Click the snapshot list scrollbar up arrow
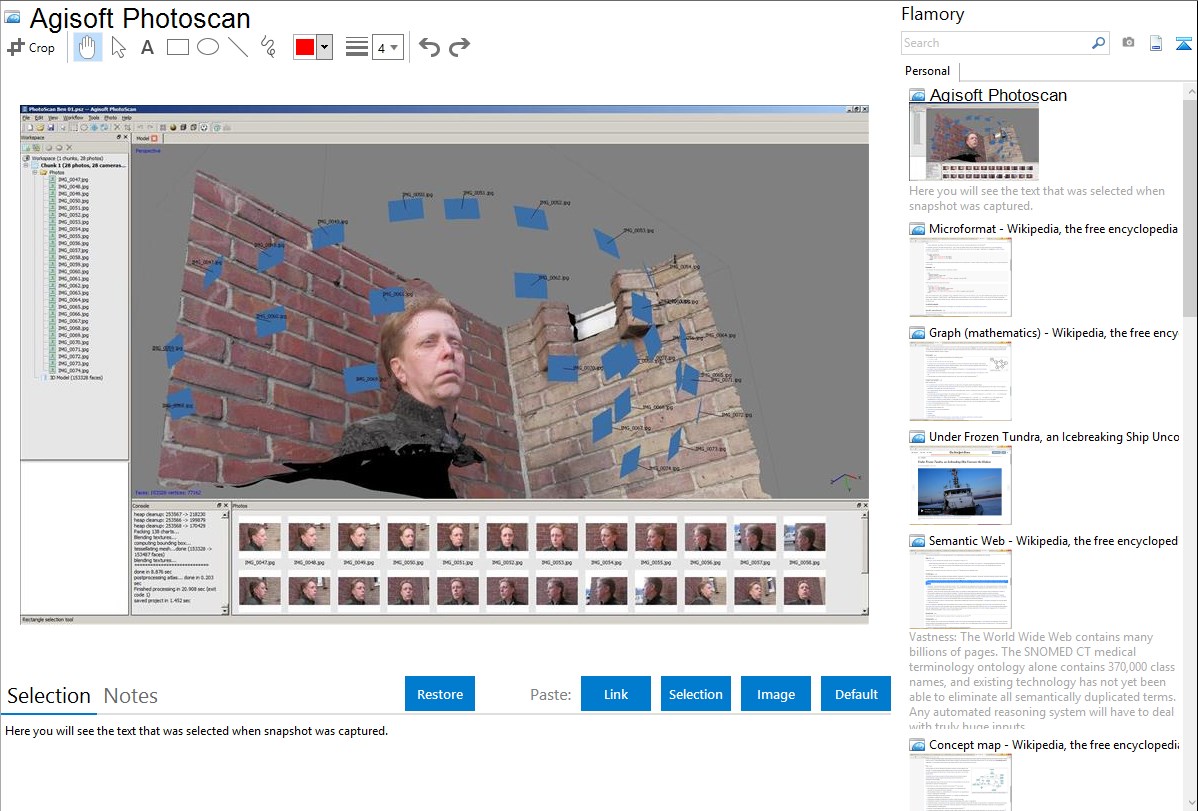The height and width of the screenshot is (811, 1198). pos(1190,91)
